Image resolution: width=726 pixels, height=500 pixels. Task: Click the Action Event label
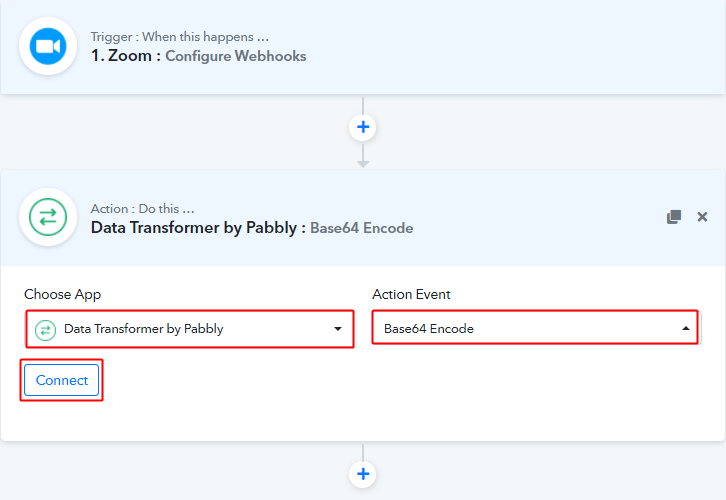click(411, 294)
